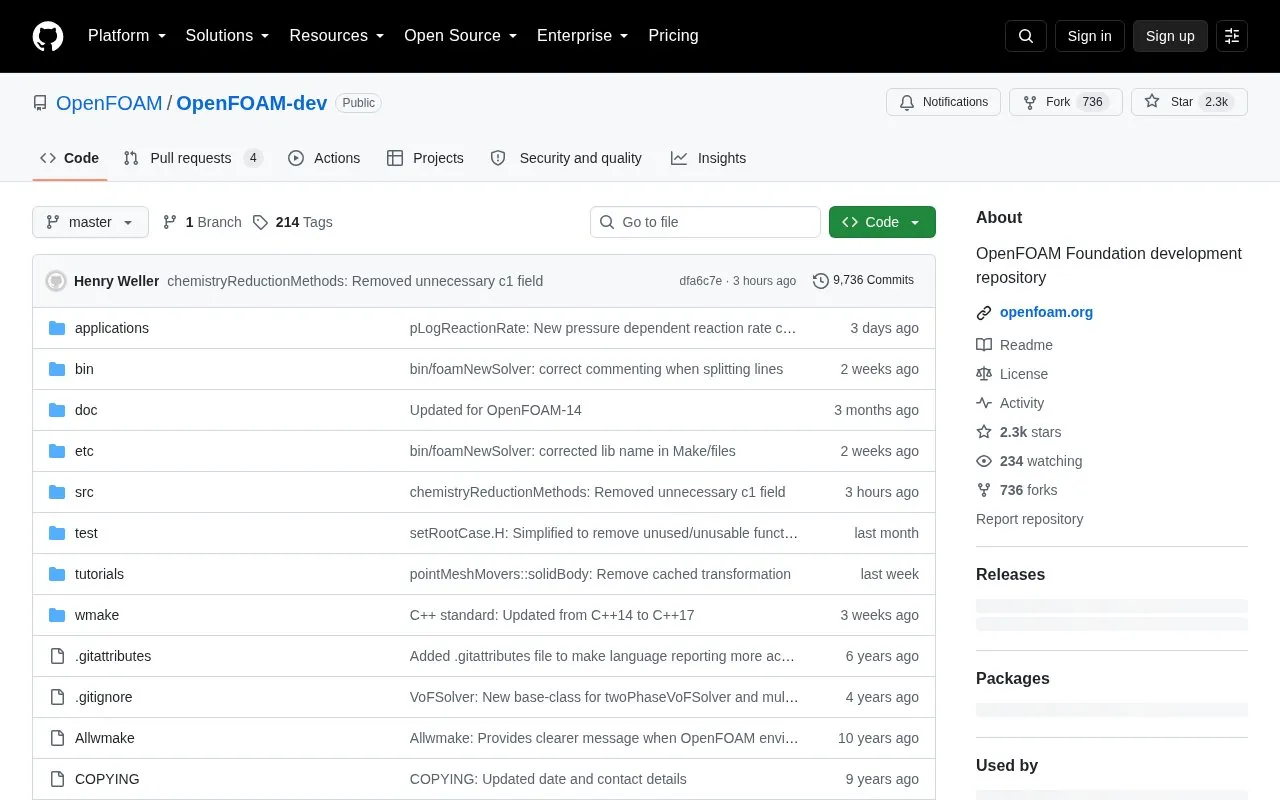Open the wmake folder icon
1280x800 pixels.
57,615
